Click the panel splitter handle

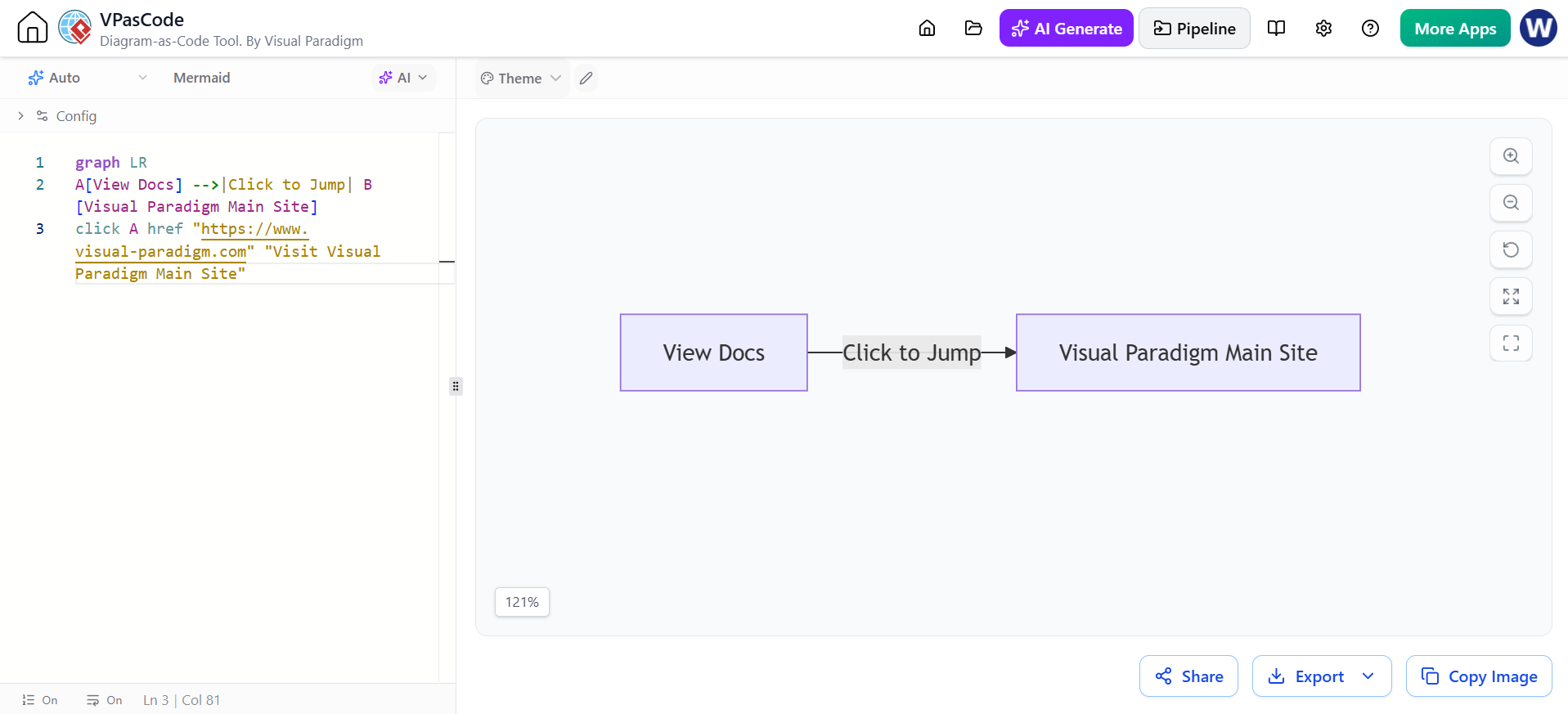[x=456, y=386]
